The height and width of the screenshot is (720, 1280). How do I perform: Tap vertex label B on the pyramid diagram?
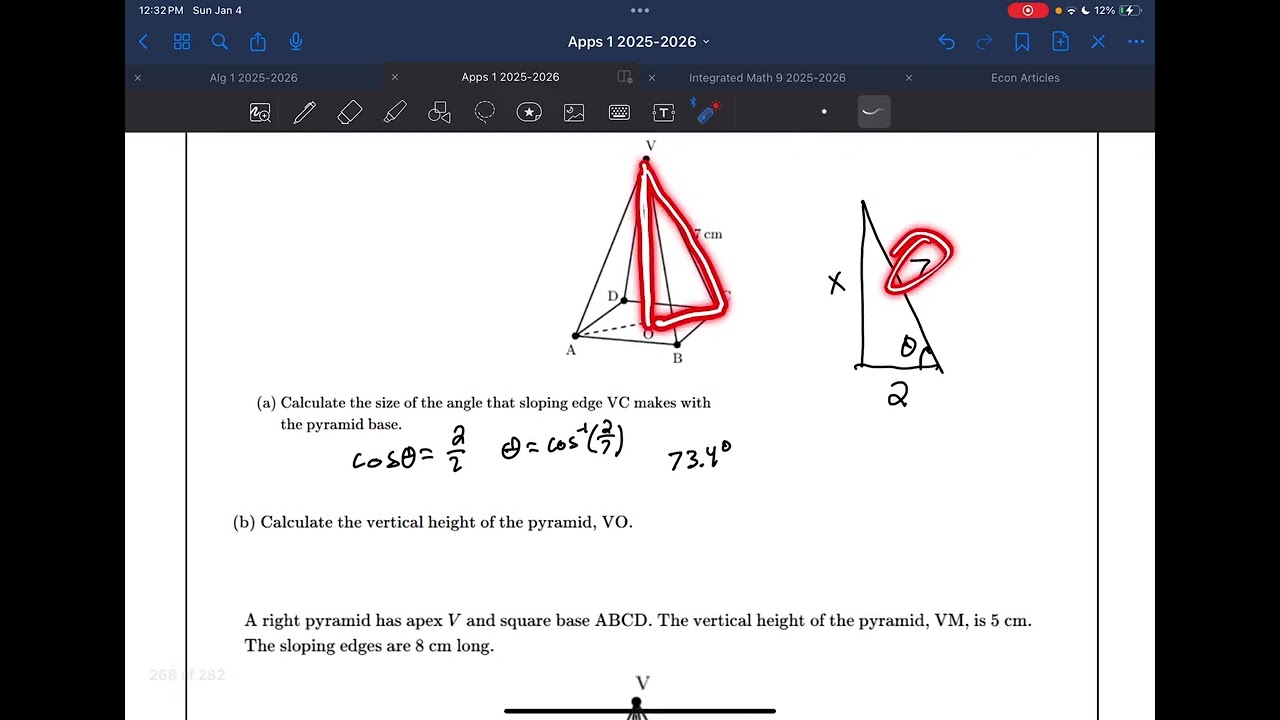tap(677, 358)
